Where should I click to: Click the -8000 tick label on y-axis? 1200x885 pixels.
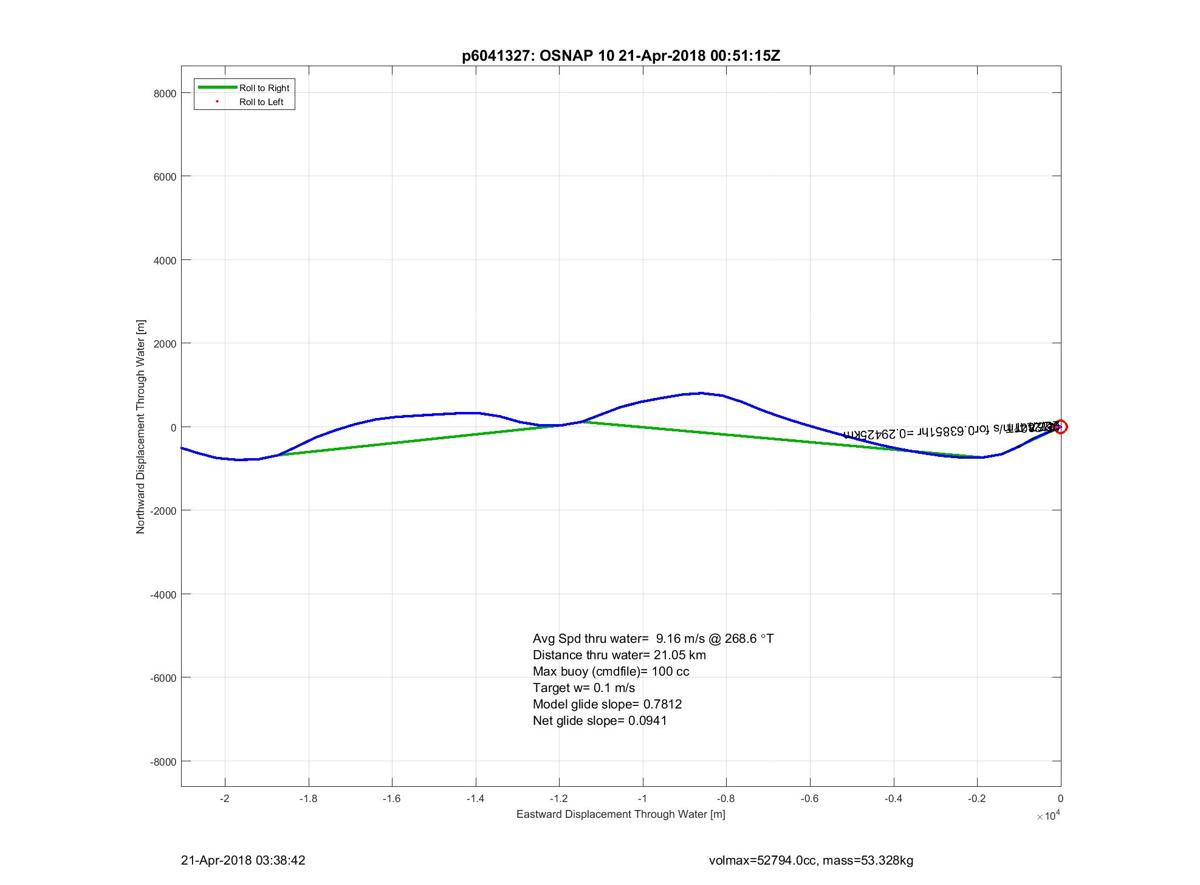[x=163, y=761]
